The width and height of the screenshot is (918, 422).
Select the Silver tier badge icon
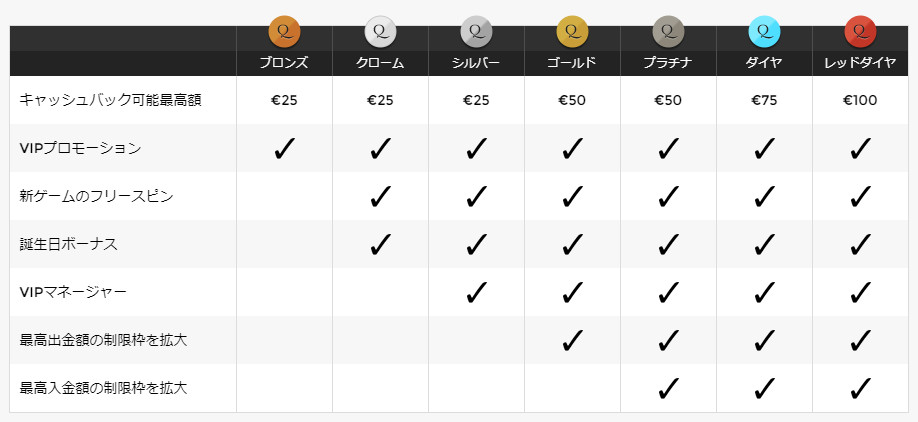[476, 31]
